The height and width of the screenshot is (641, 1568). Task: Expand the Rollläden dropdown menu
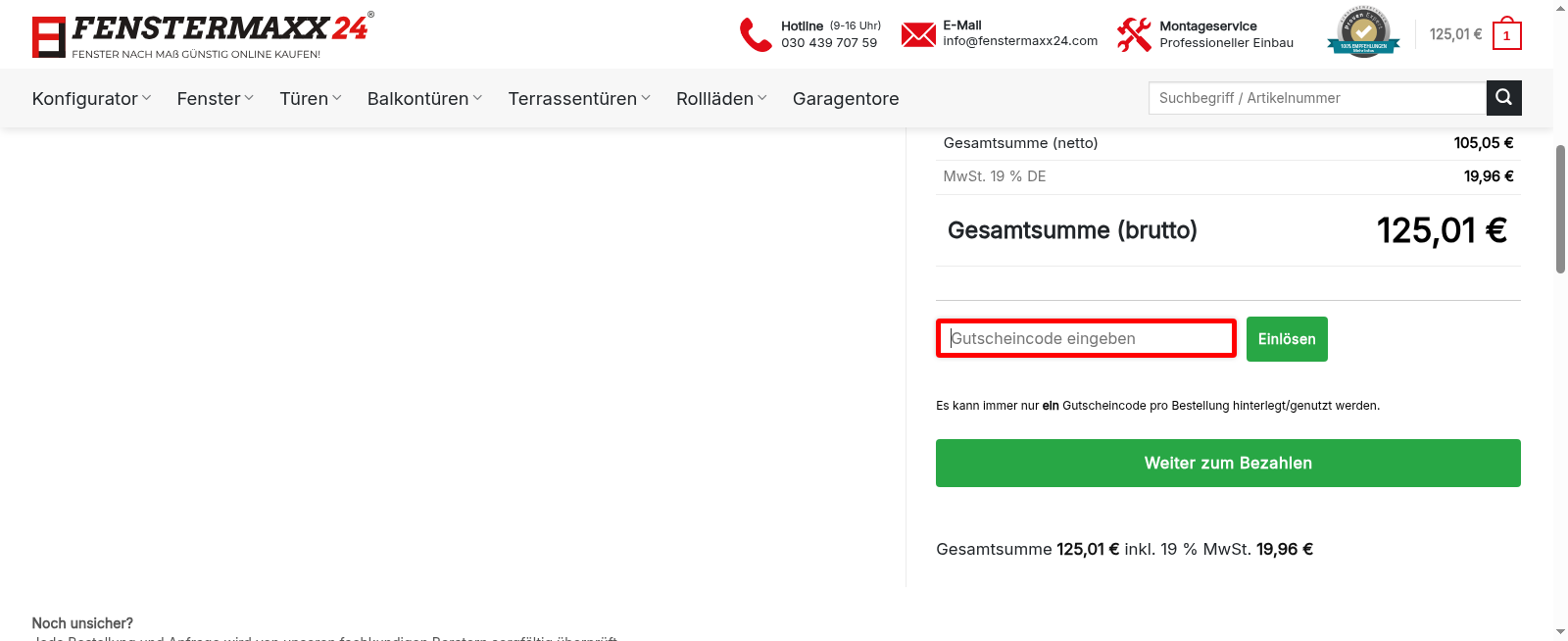coord(721,98)
